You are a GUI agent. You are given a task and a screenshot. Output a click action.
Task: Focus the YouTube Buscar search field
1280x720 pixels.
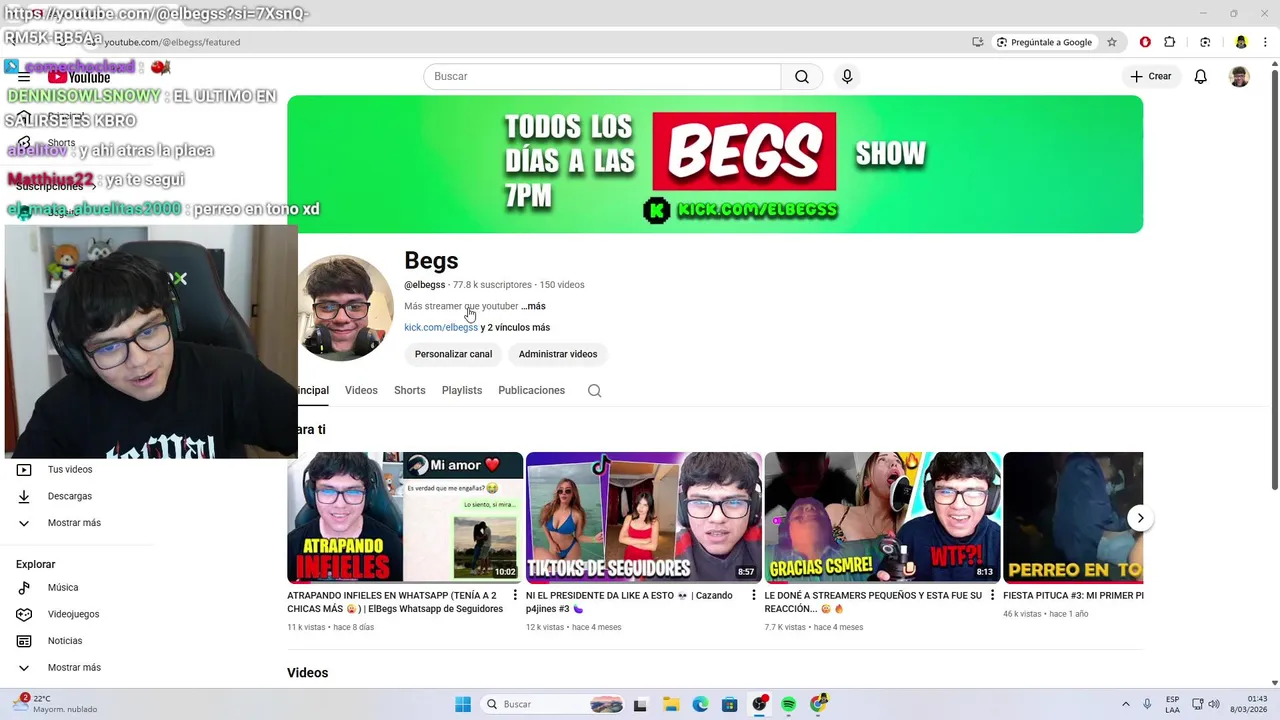pyautogui.click(x=602, y=77)
